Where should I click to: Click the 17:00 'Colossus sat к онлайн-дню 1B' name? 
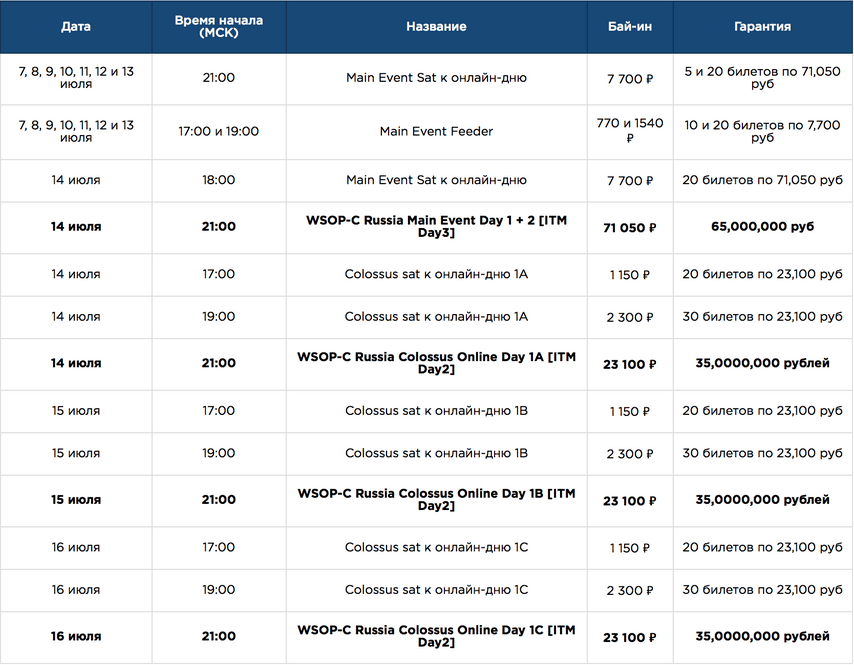pyautogui.click(x=436, y=411)
